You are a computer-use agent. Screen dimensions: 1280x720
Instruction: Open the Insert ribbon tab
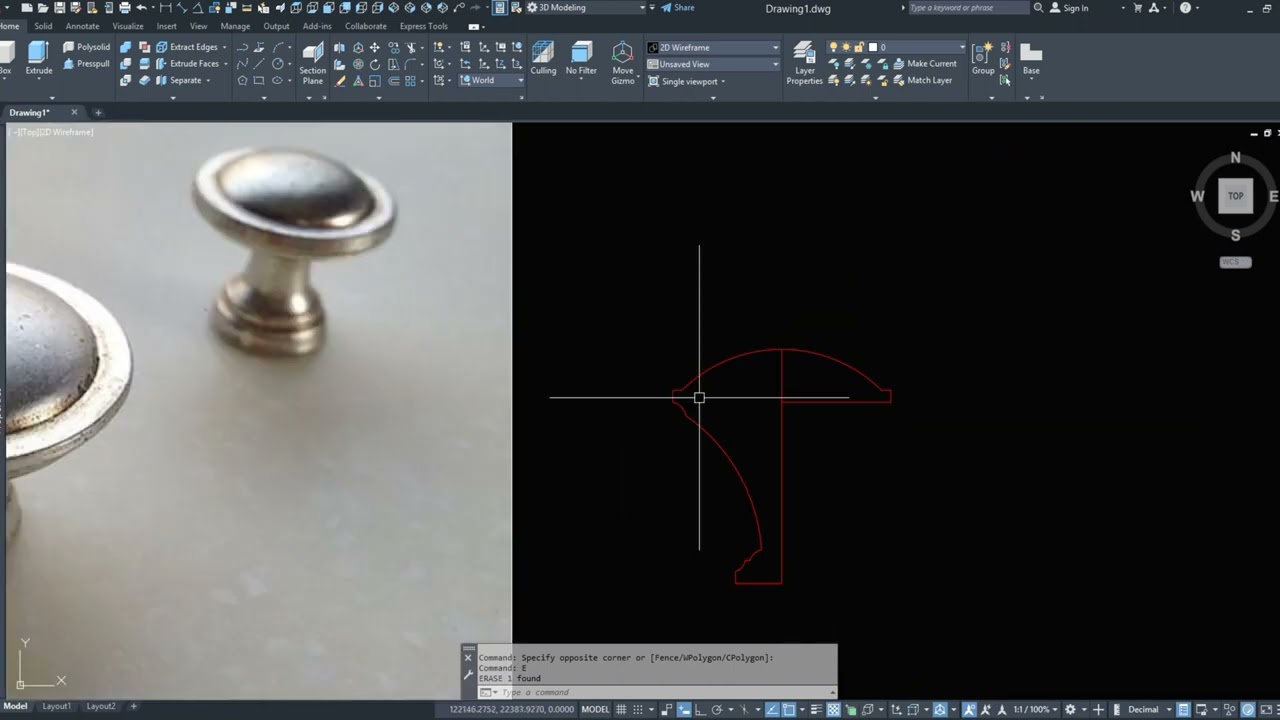pos(166,26)
